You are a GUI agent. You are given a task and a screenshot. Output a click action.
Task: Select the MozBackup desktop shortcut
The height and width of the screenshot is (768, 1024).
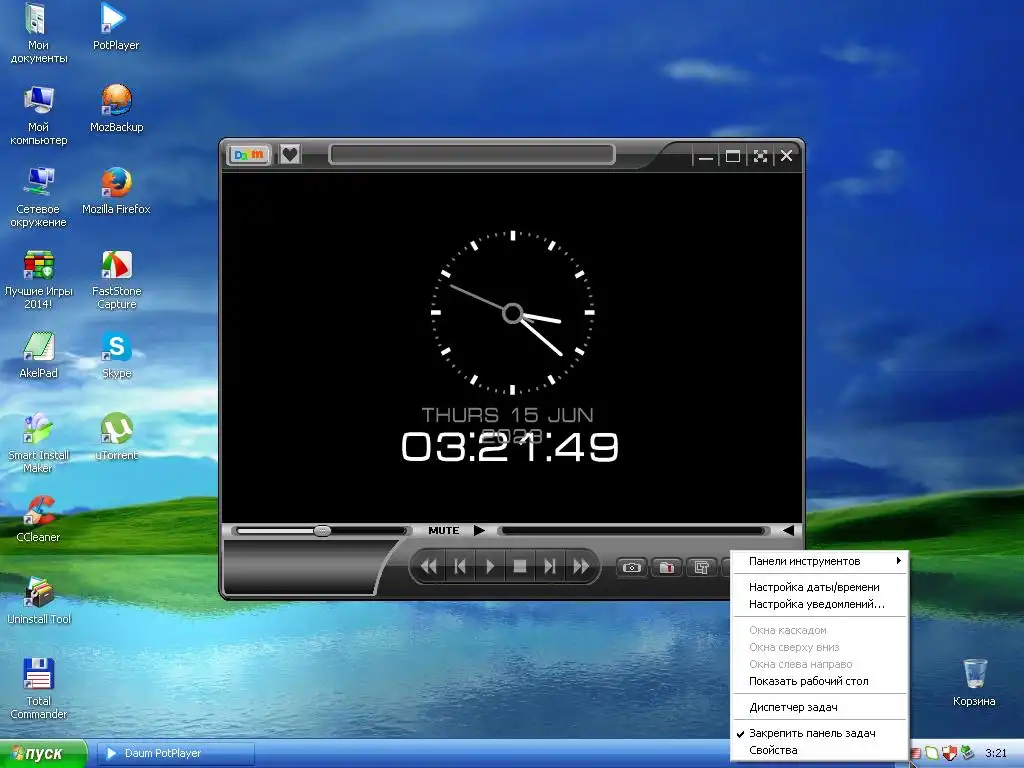pyautogui.click(x=116, y=108)
